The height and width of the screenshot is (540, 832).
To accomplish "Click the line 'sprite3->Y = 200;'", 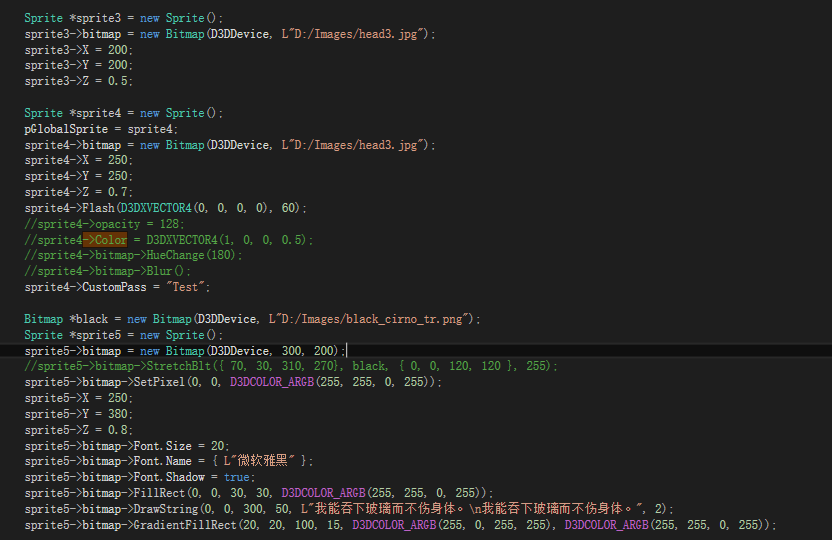I will click(79, 65).
